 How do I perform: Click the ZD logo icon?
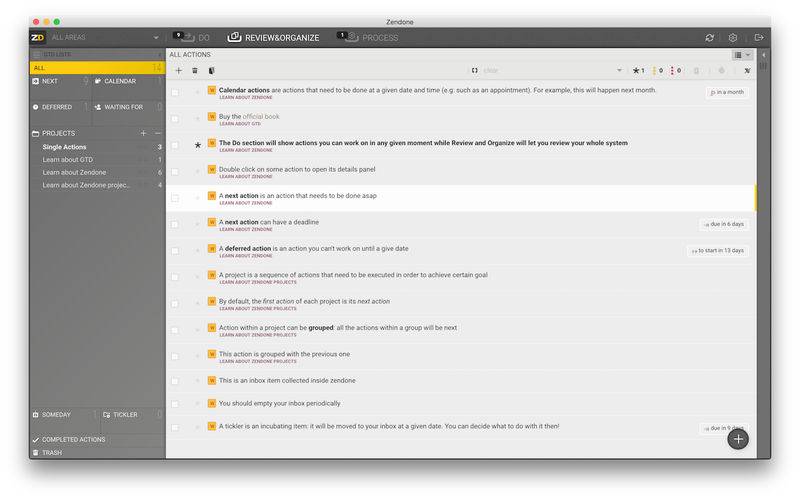[37, 37]
